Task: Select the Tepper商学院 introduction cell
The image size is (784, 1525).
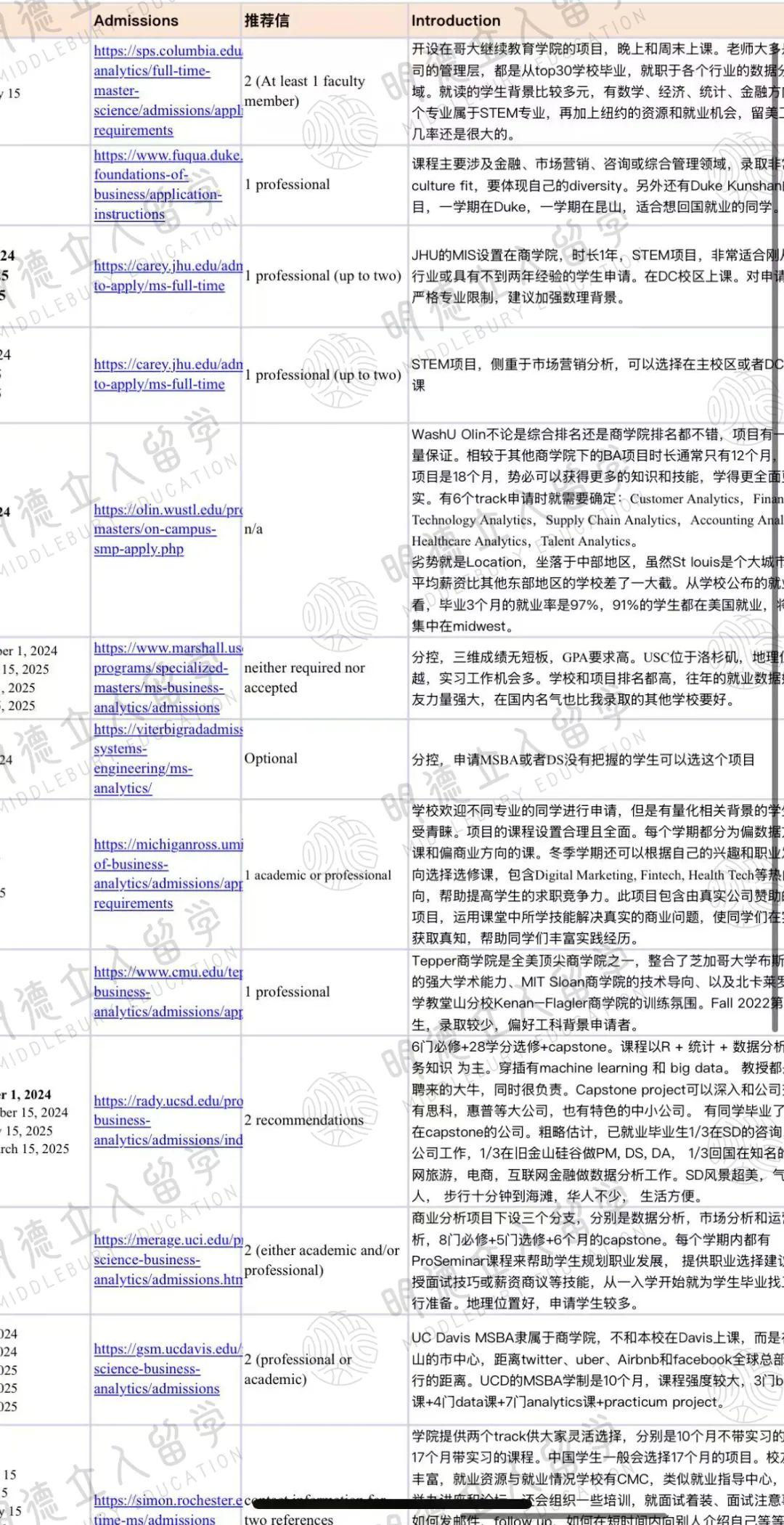Action: point(595,991)
